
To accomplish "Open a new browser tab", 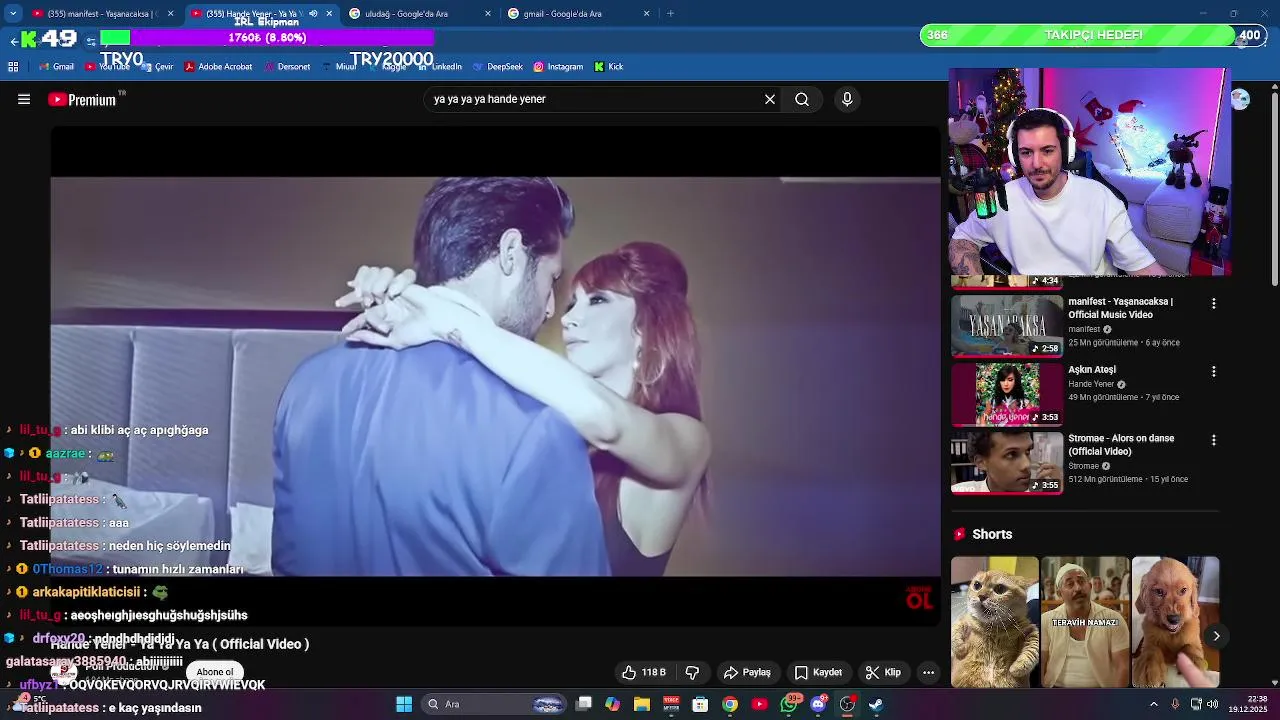I will pyautogui.click(x=670, y=14).
